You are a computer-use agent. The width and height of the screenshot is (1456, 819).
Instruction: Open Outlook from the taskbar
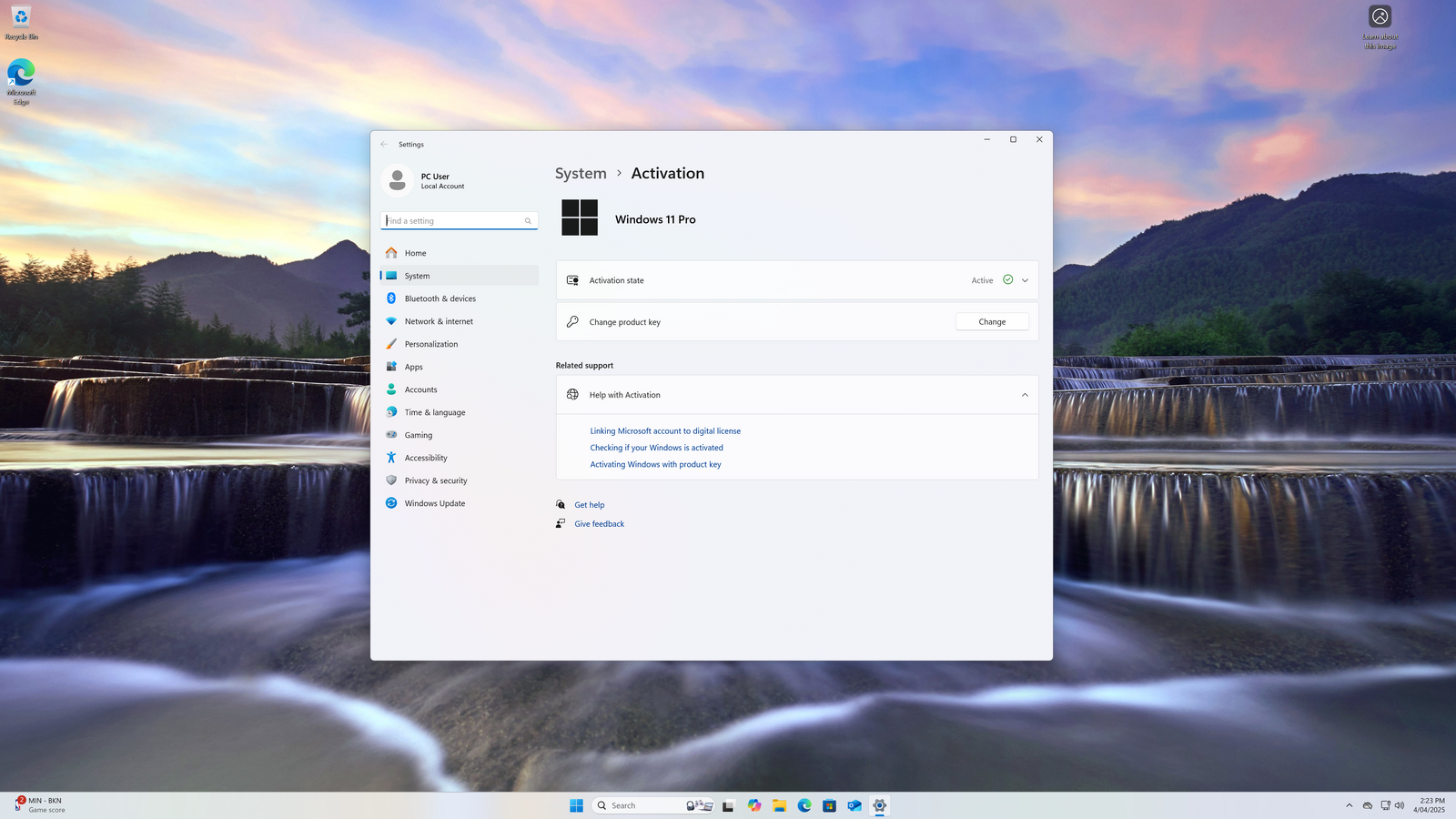point(854,805)
